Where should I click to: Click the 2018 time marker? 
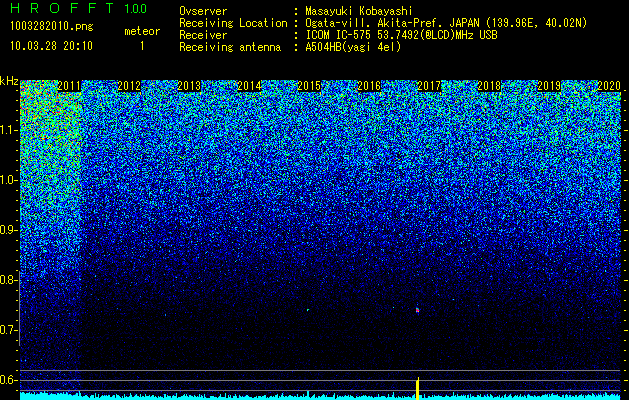[x=489, y=86]
